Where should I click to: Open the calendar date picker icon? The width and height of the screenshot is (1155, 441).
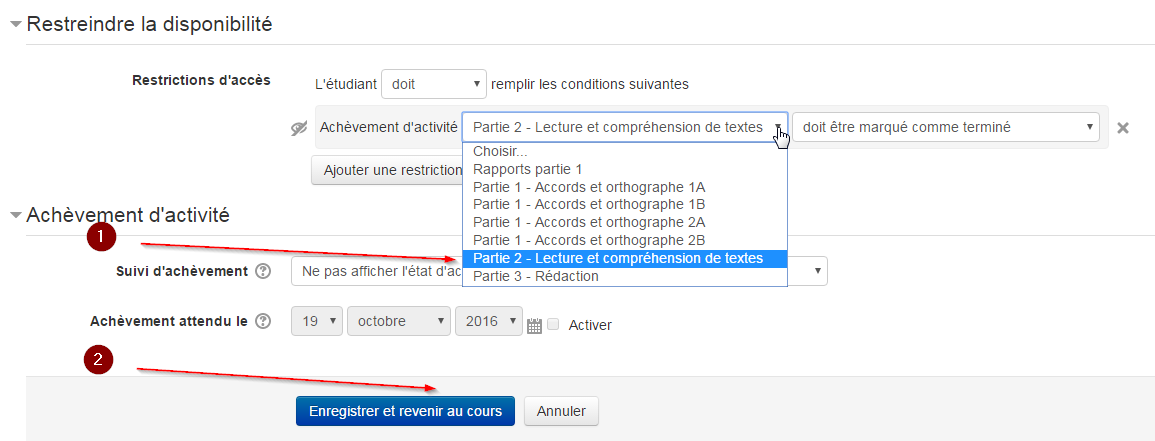(x=534, y=325)
